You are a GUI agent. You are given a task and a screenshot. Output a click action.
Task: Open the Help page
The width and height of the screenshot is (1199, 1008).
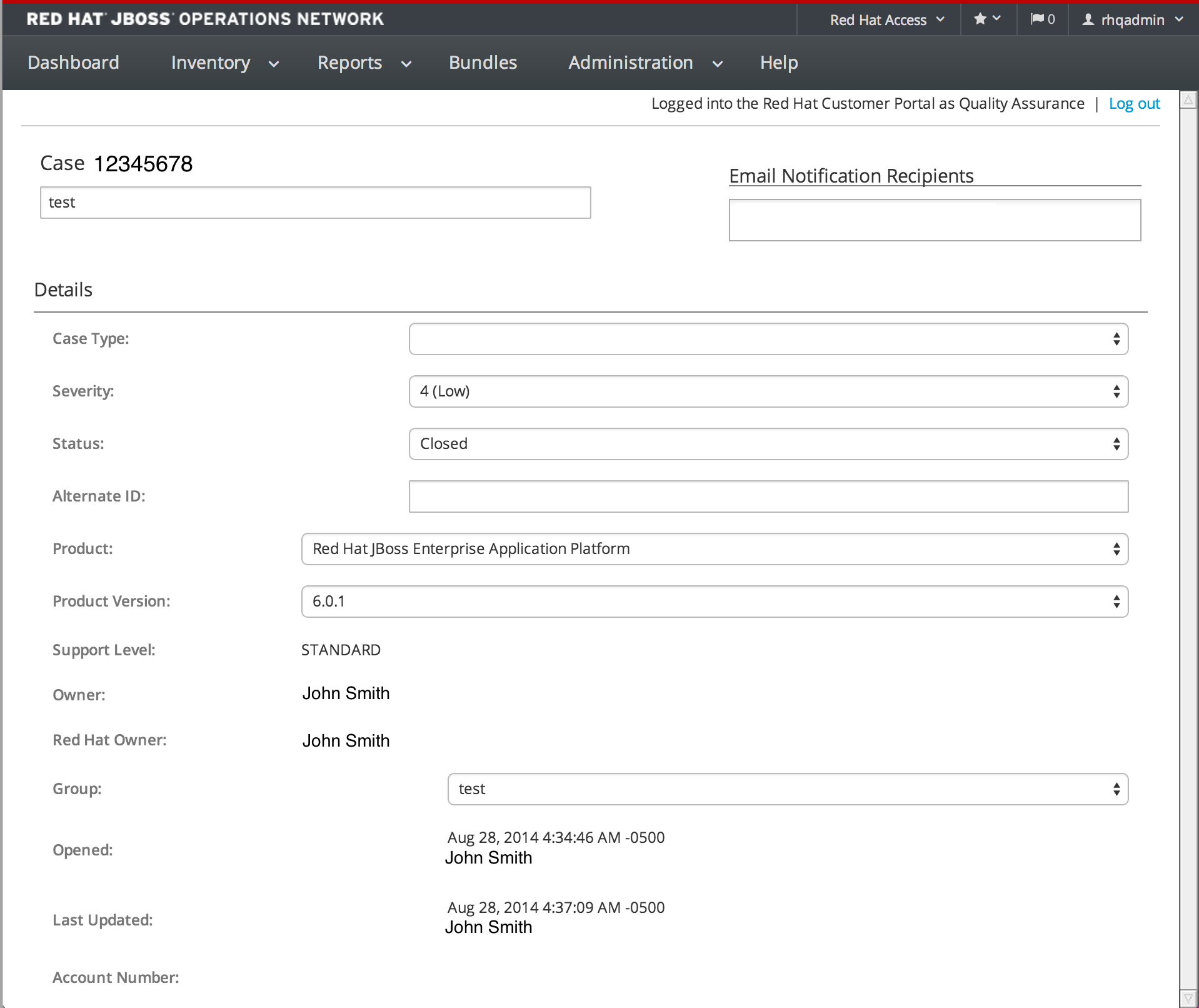(779, 63)
